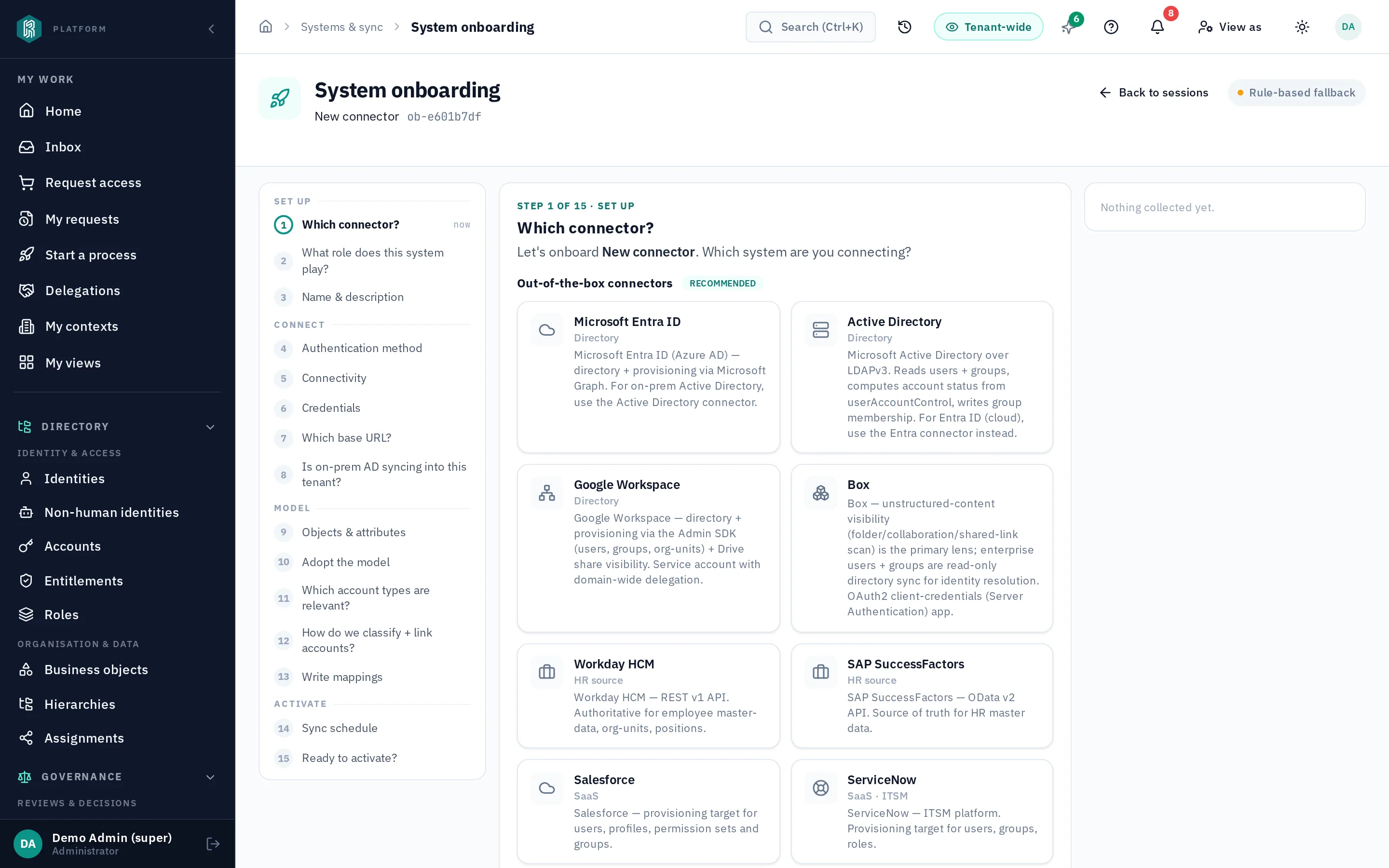Select step 4 Authentication method
The height and width of the screenshot is (868, 1389).
[x=372, y=348]
